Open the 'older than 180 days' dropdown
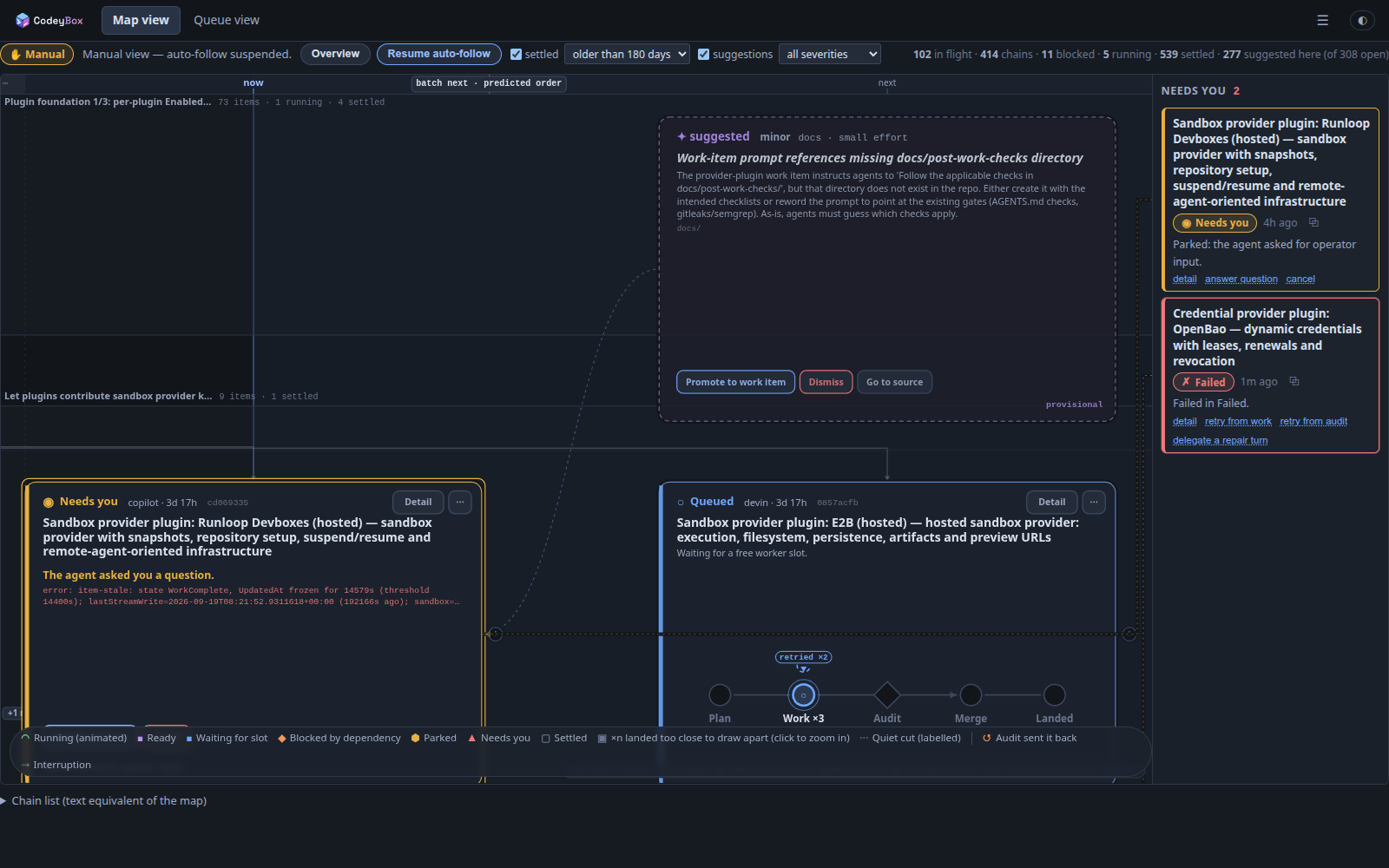This screenshot has height=868, width=1389. click(x=627, y=54)
